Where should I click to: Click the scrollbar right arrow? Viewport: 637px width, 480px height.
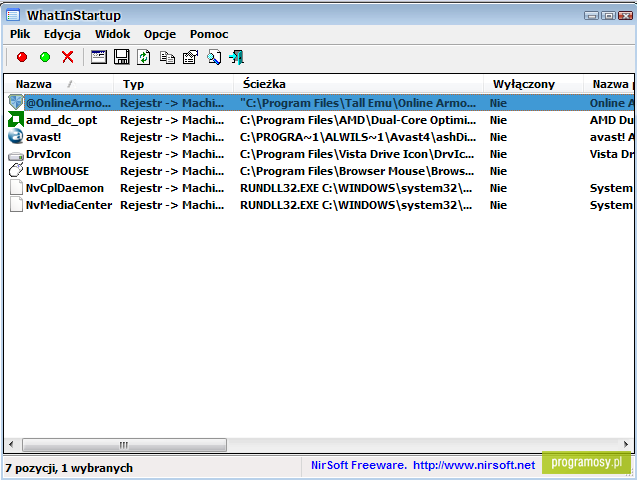point(626,445)
